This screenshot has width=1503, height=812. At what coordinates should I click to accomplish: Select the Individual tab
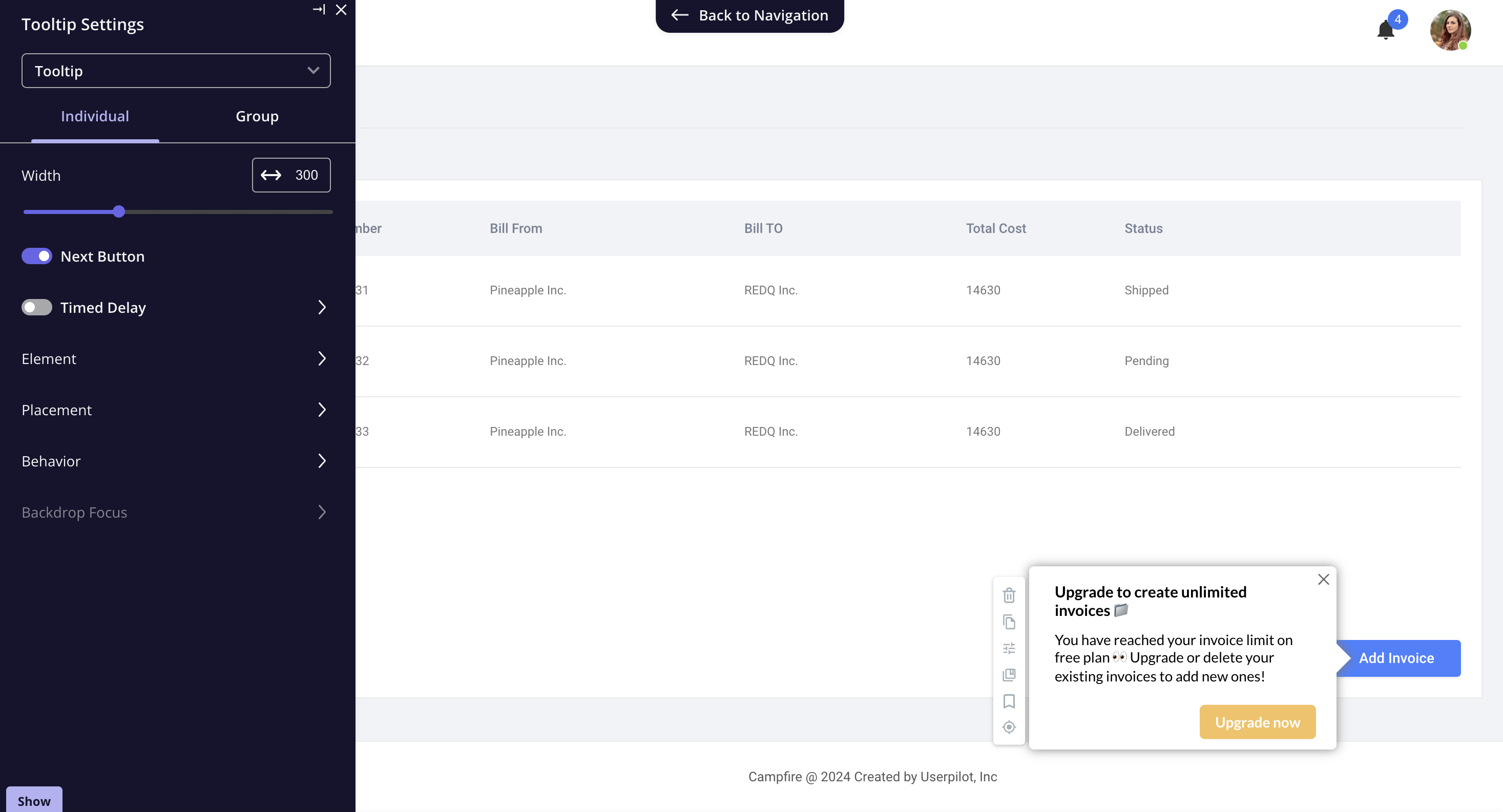95,116
